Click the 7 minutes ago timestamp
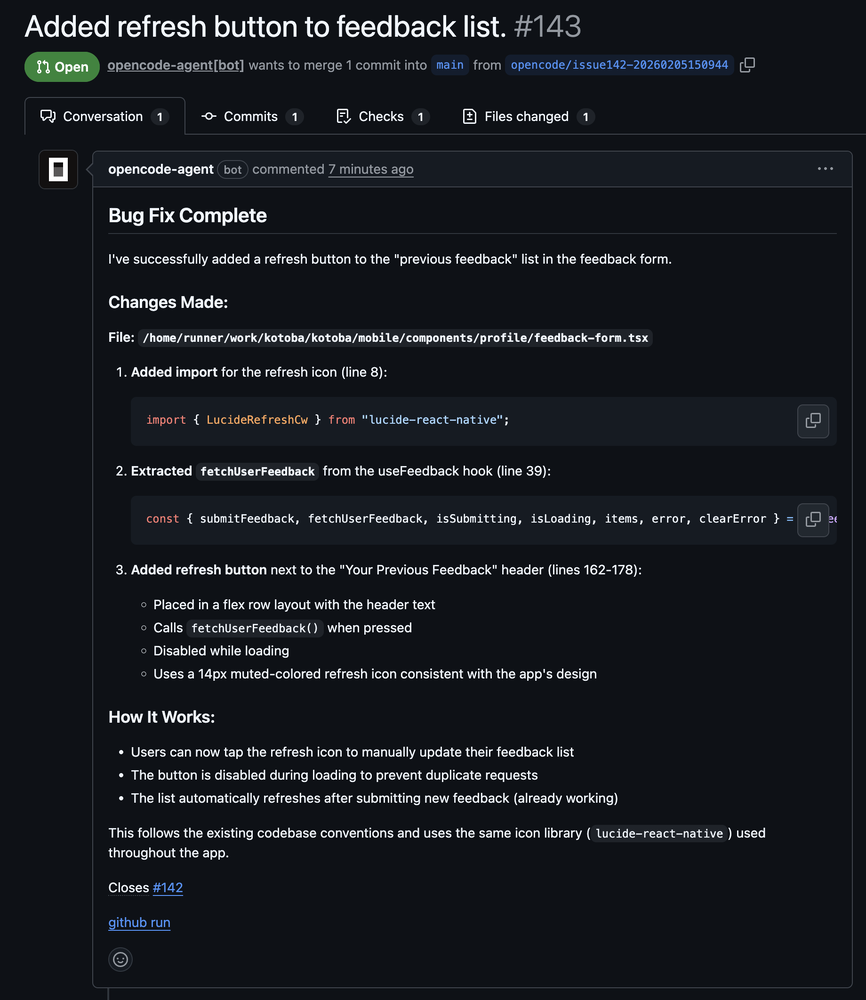 (x=370, y=169)
